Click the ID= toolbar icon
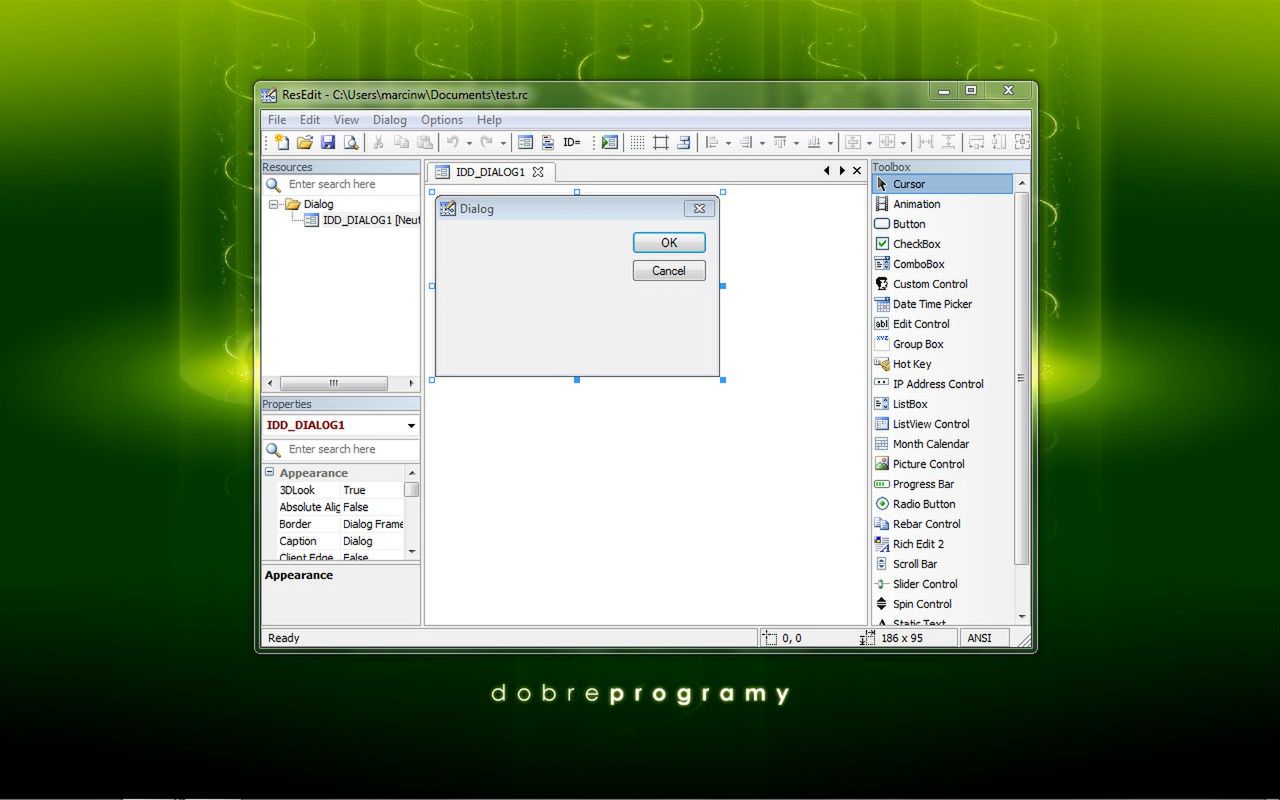This screenshot has width=1280, height=800. pos(570,142)
